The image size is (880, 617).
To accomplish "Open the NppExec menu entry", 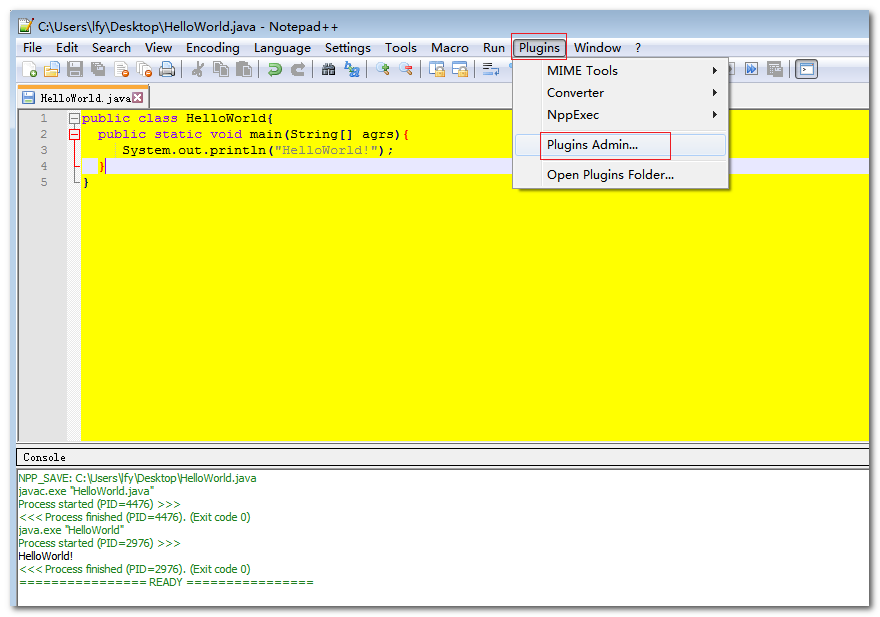I will click(621, 115).
